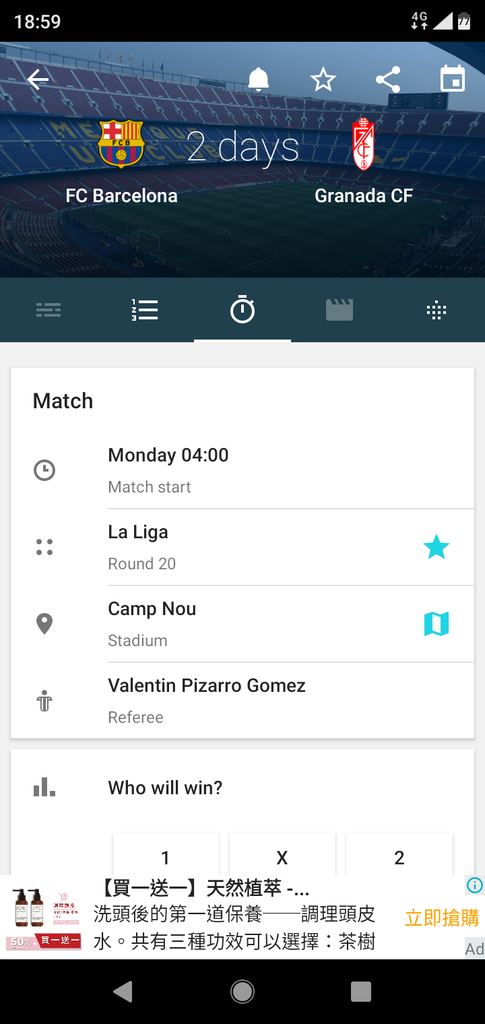Tap the Android home button
Viewport: 485px width, 1024px height.
coord(242,991)
